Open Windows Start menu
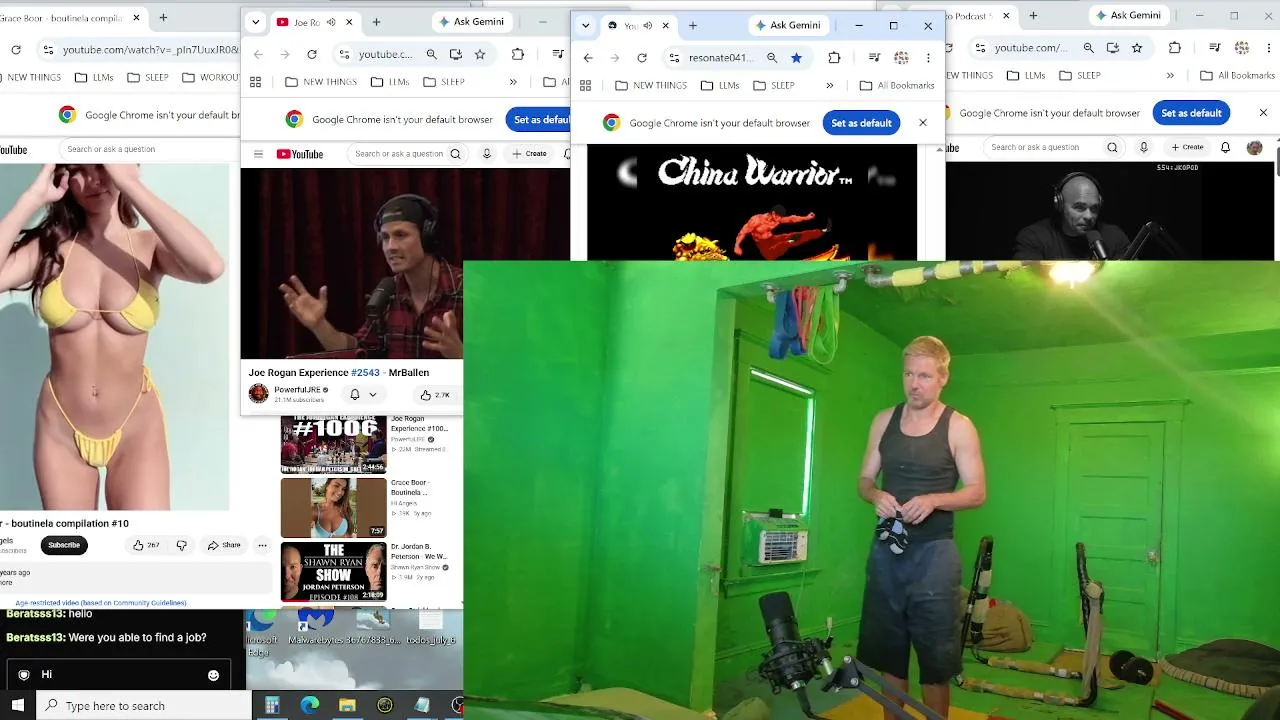 coord(18,705)
